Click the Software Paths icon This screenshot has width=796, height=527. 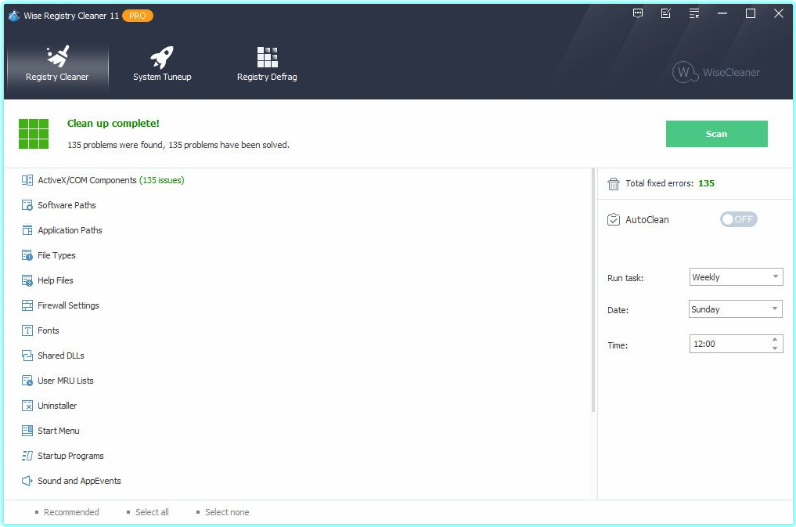[x=27, y=205]
